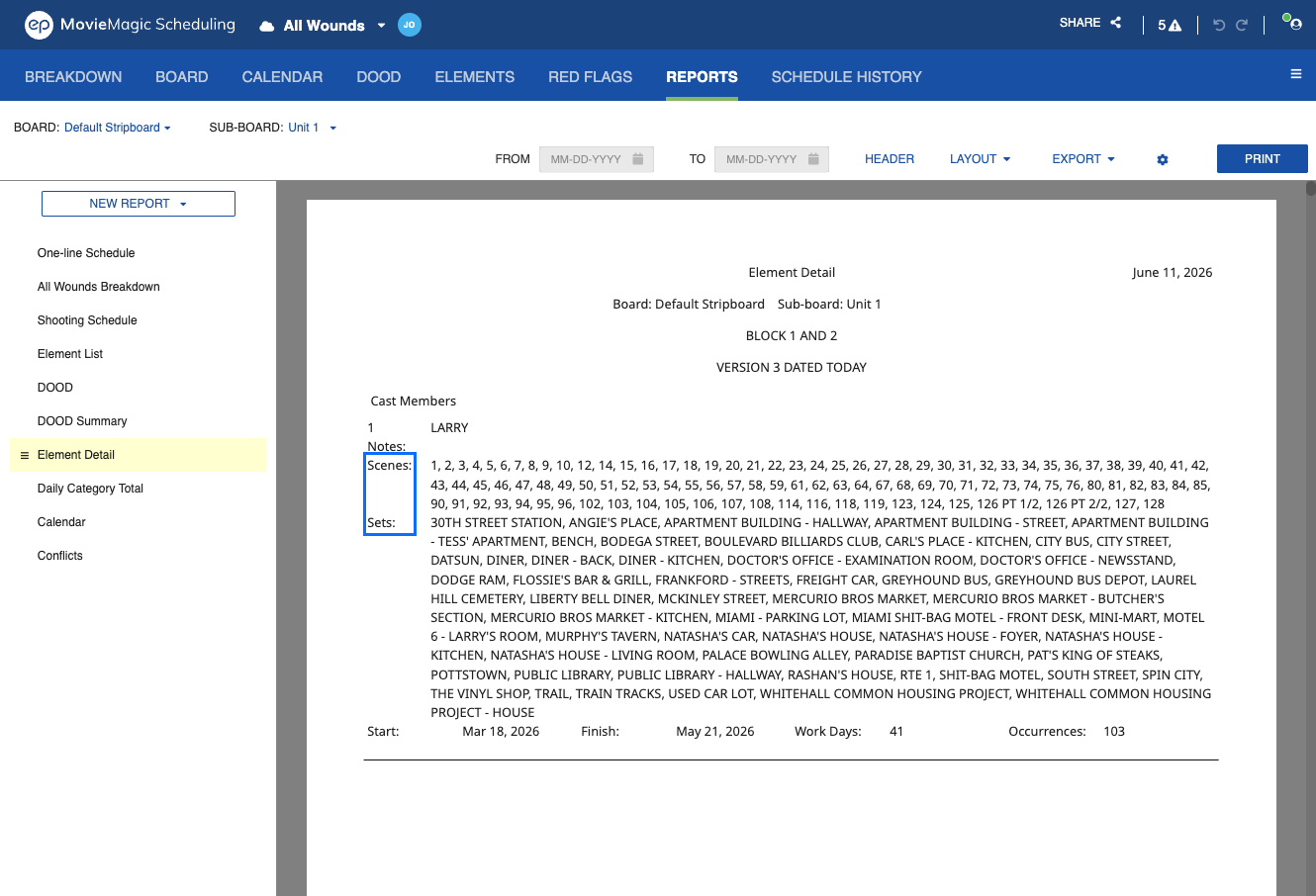Click the Undo arrow icon
The height and width of the screenshot is (896, 1316).
1219,25
